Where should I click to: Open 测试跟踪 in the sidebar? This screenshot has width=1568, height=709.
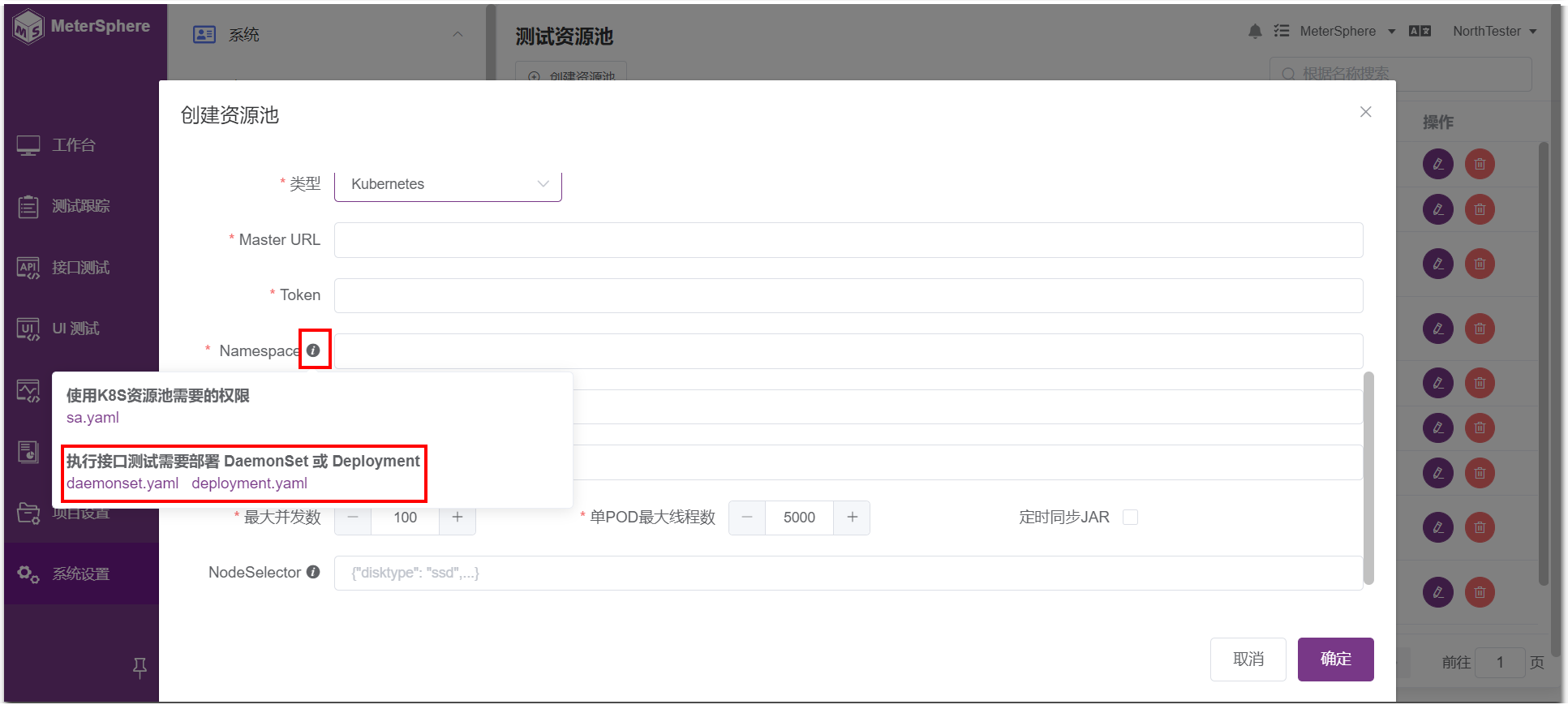(63, 206)
